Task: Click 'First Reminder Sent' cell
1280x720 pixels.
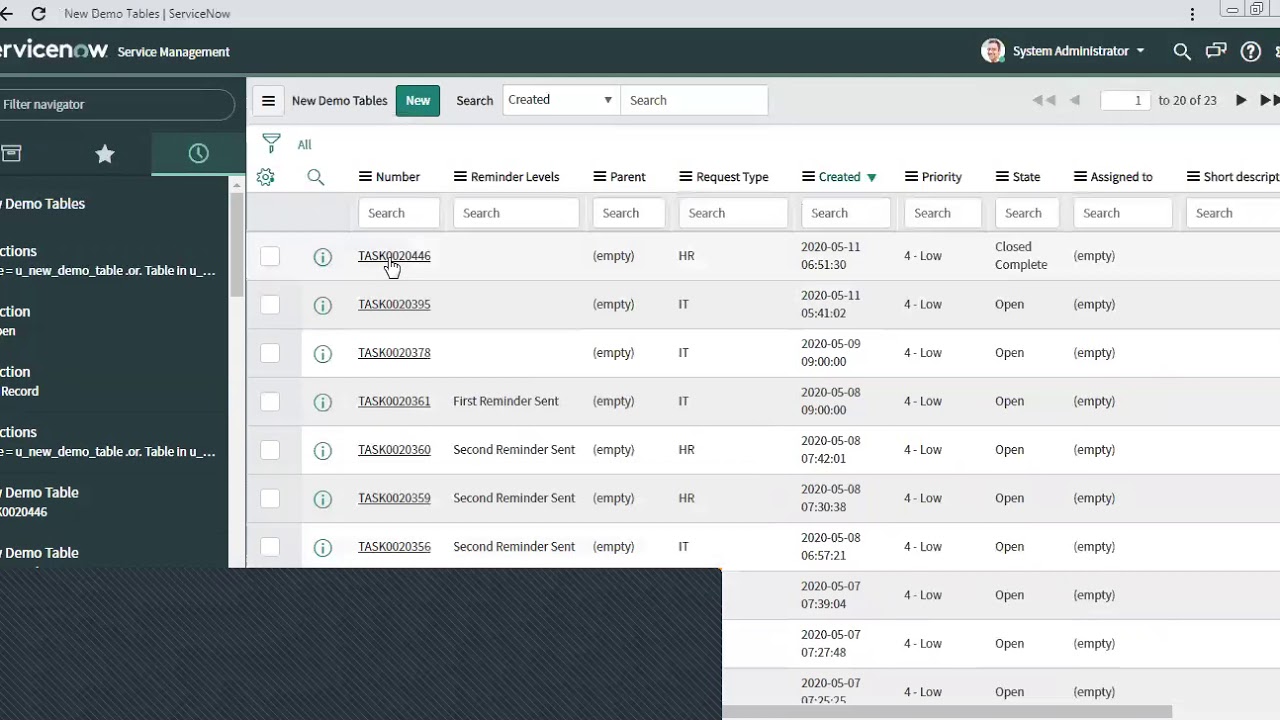Action: (506, 401)
